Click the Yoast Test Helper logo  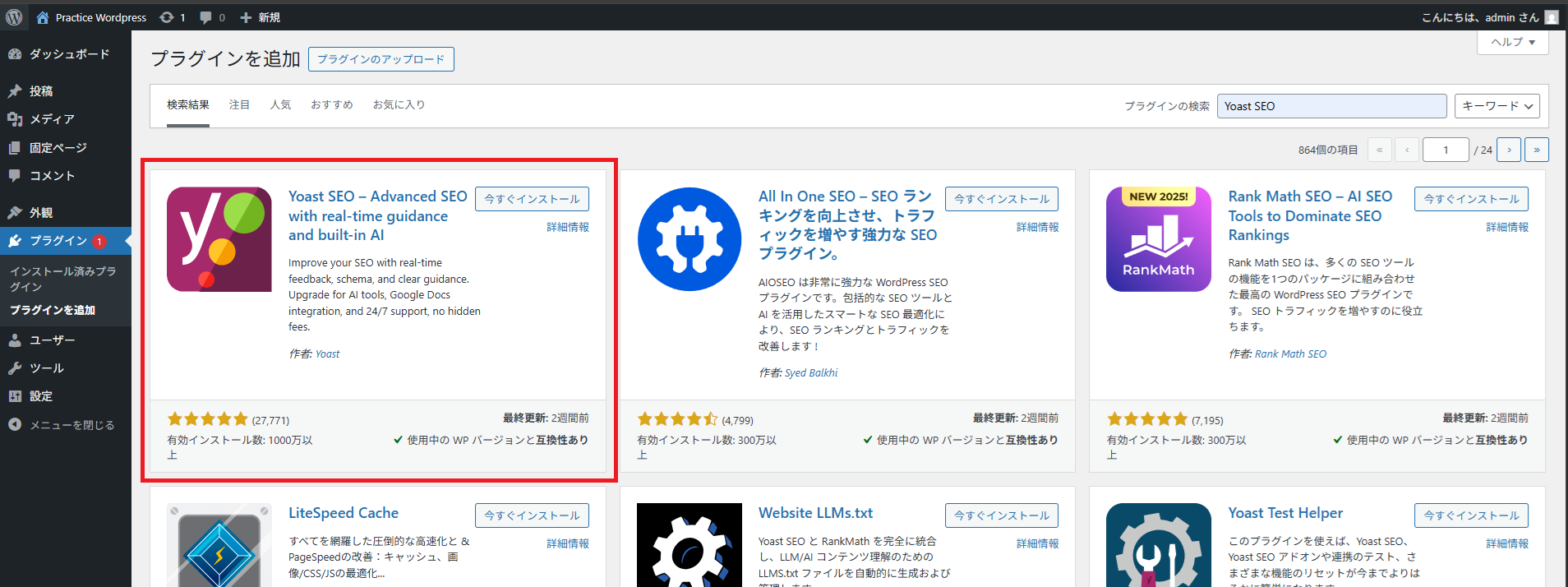pos(1159,545)
